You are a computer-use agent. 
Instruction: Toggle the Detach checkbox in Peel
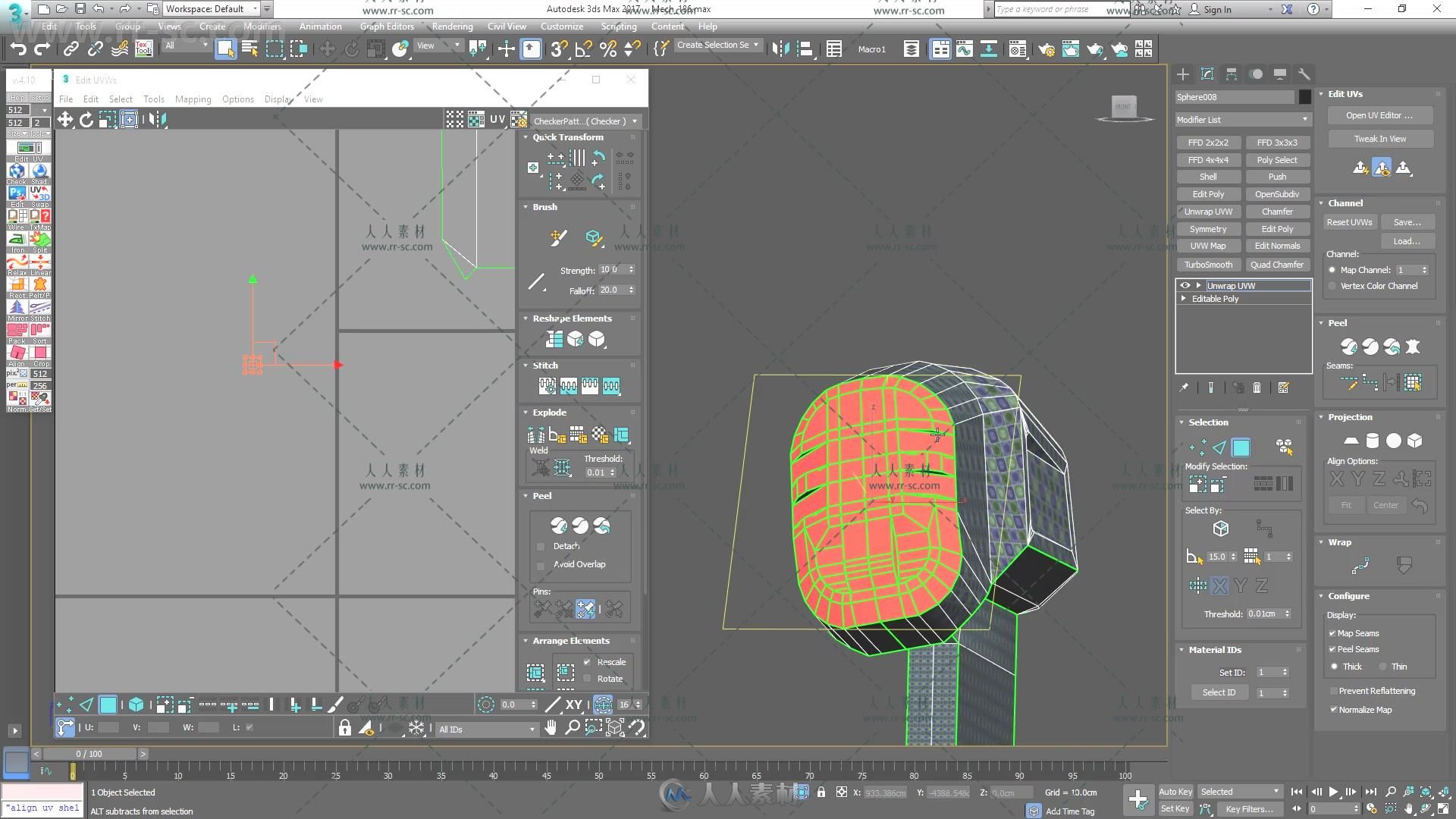pos(541,547)
